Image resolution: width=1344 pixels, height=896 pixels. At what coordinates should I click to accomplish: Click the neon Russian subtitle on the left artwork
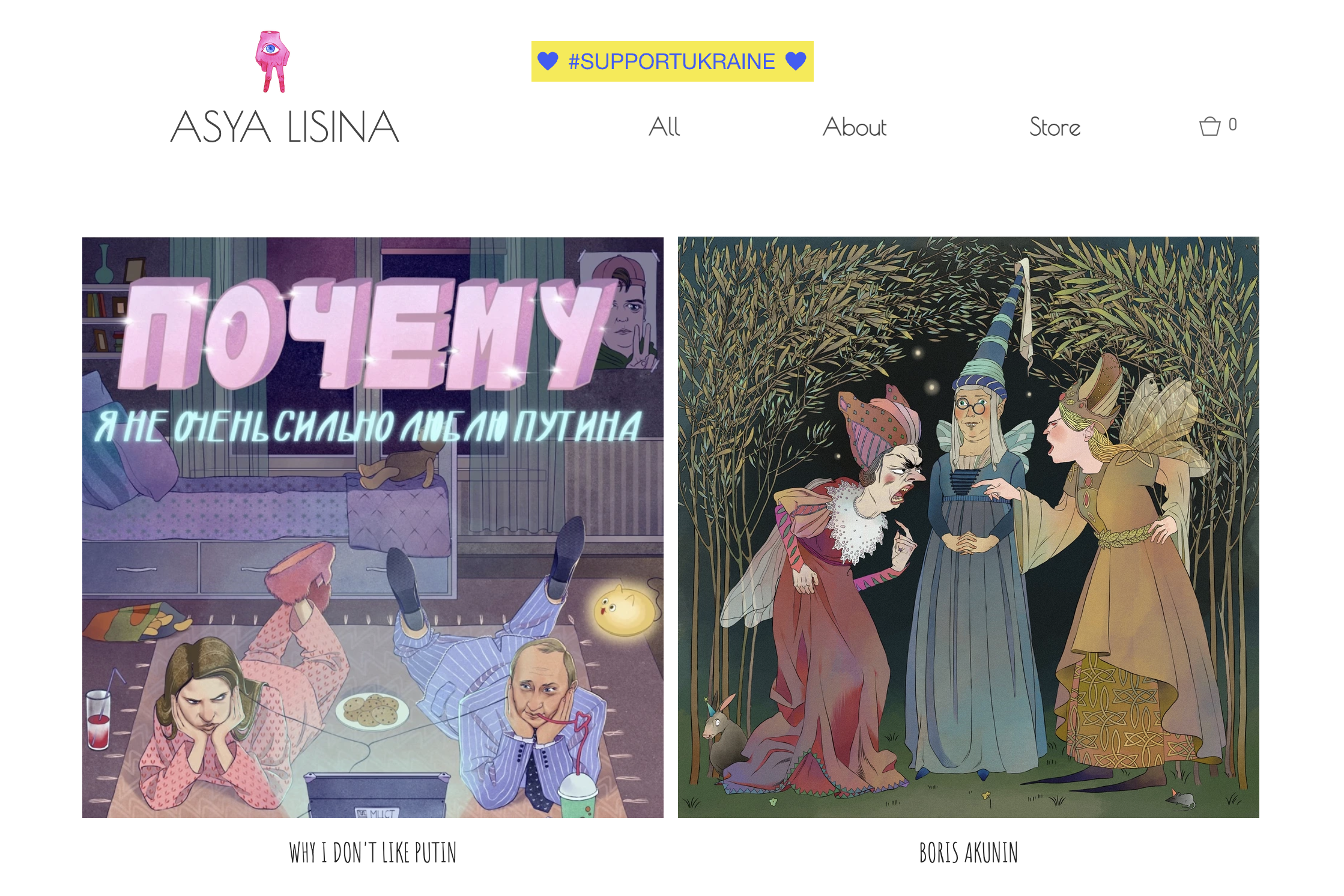pyautogui.click(x=369, y=426)
